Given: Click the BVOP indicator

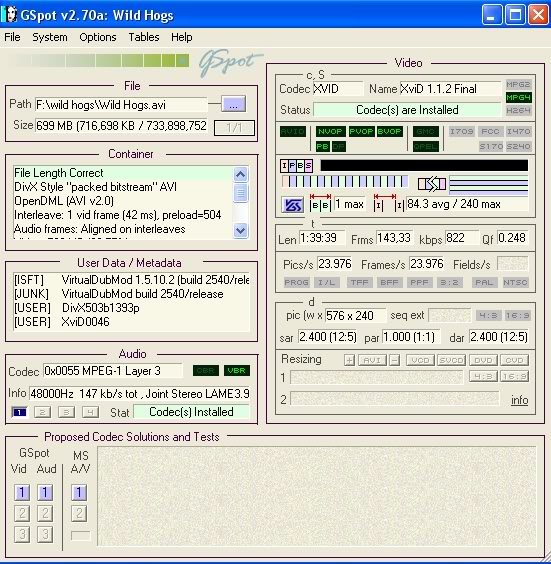Looking at the screenshot, I should click(389, 131).
